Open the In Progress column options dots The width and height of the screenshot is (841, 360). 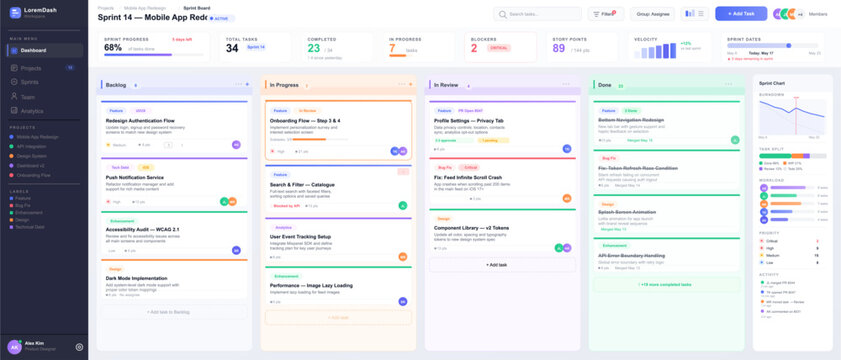coord(402,84)
